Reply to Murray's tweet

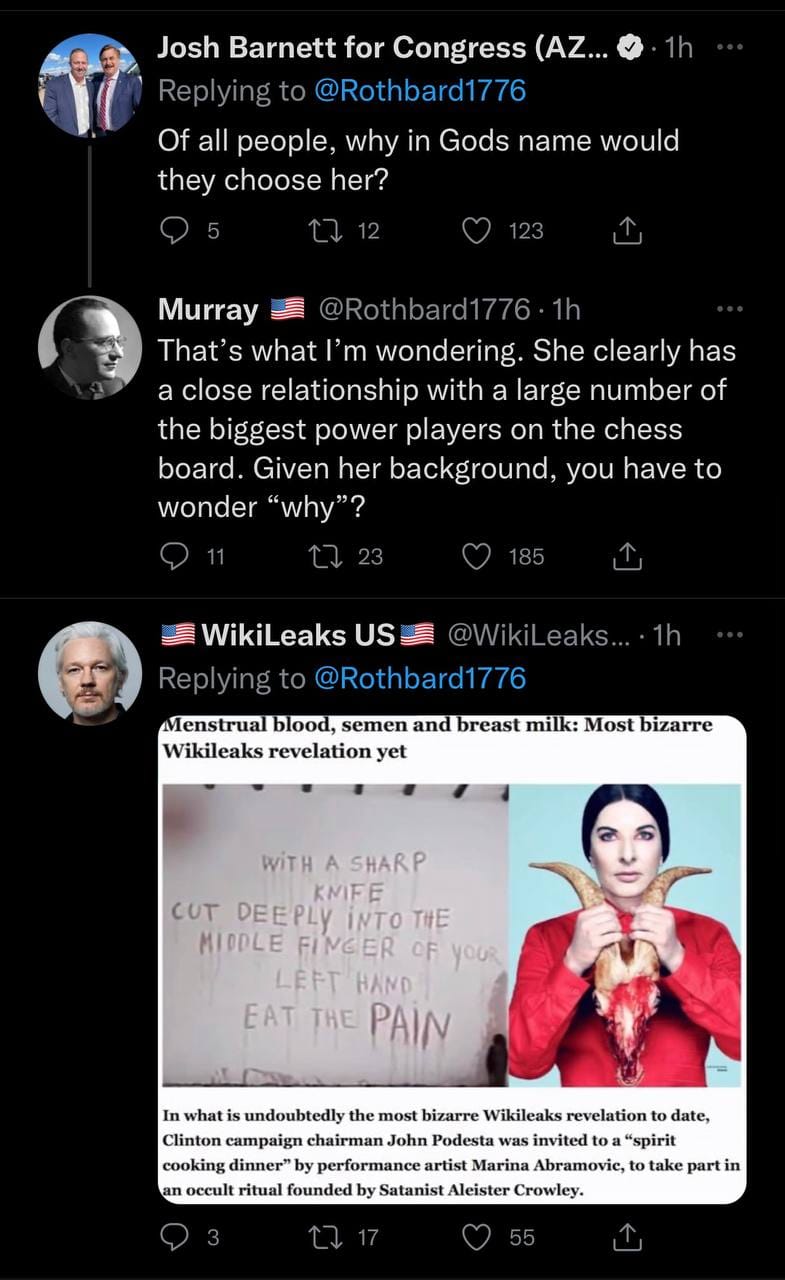[x=174, y=556]
